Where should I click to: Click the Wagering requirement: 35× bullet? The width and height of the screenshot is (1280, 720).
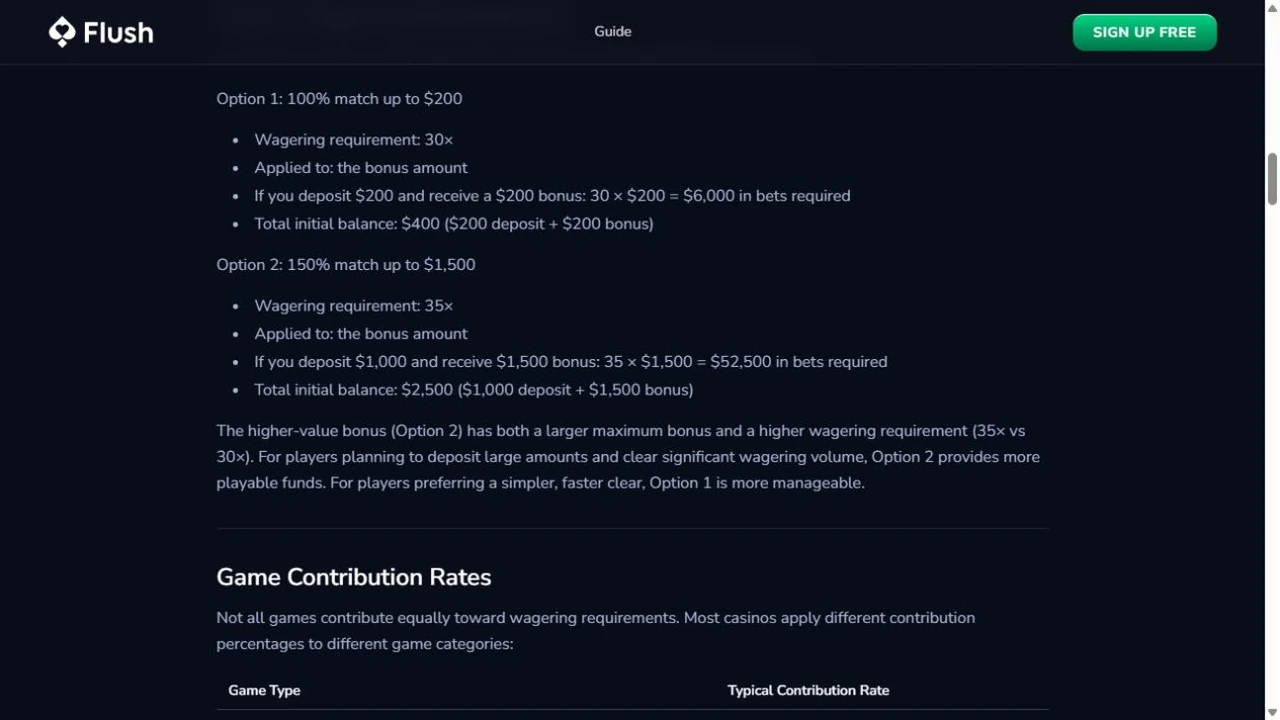[x=354, y=306]
